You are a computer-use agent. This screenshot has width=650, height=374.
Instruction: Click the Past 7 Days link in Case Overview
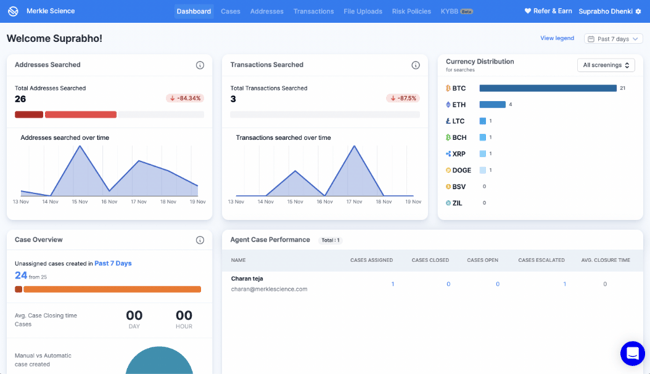pyautogui.click(x=113, y=263)
